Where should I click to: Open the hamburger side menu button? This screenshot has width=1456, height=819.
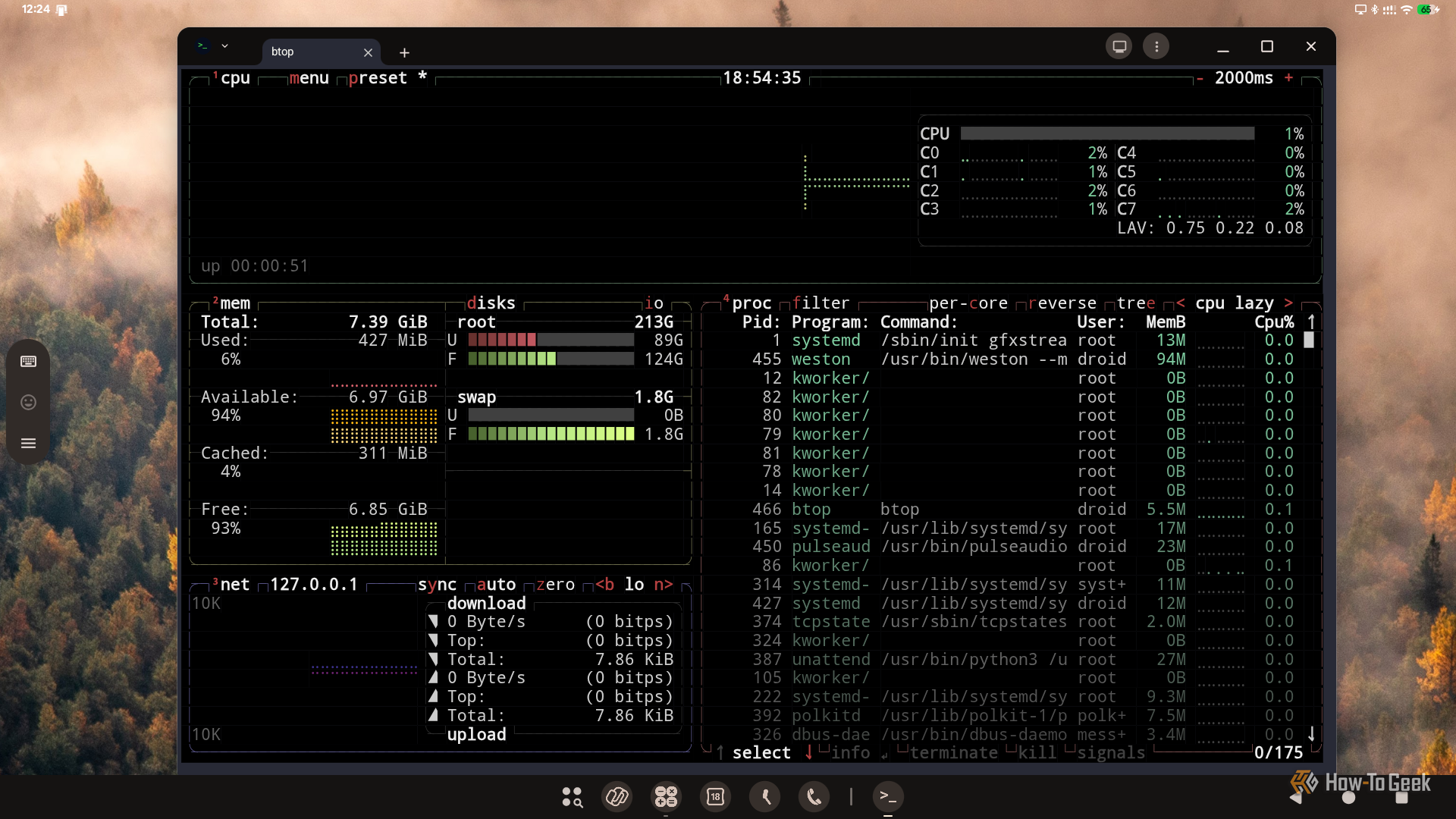pyautogui.click(x=28, y=444)
